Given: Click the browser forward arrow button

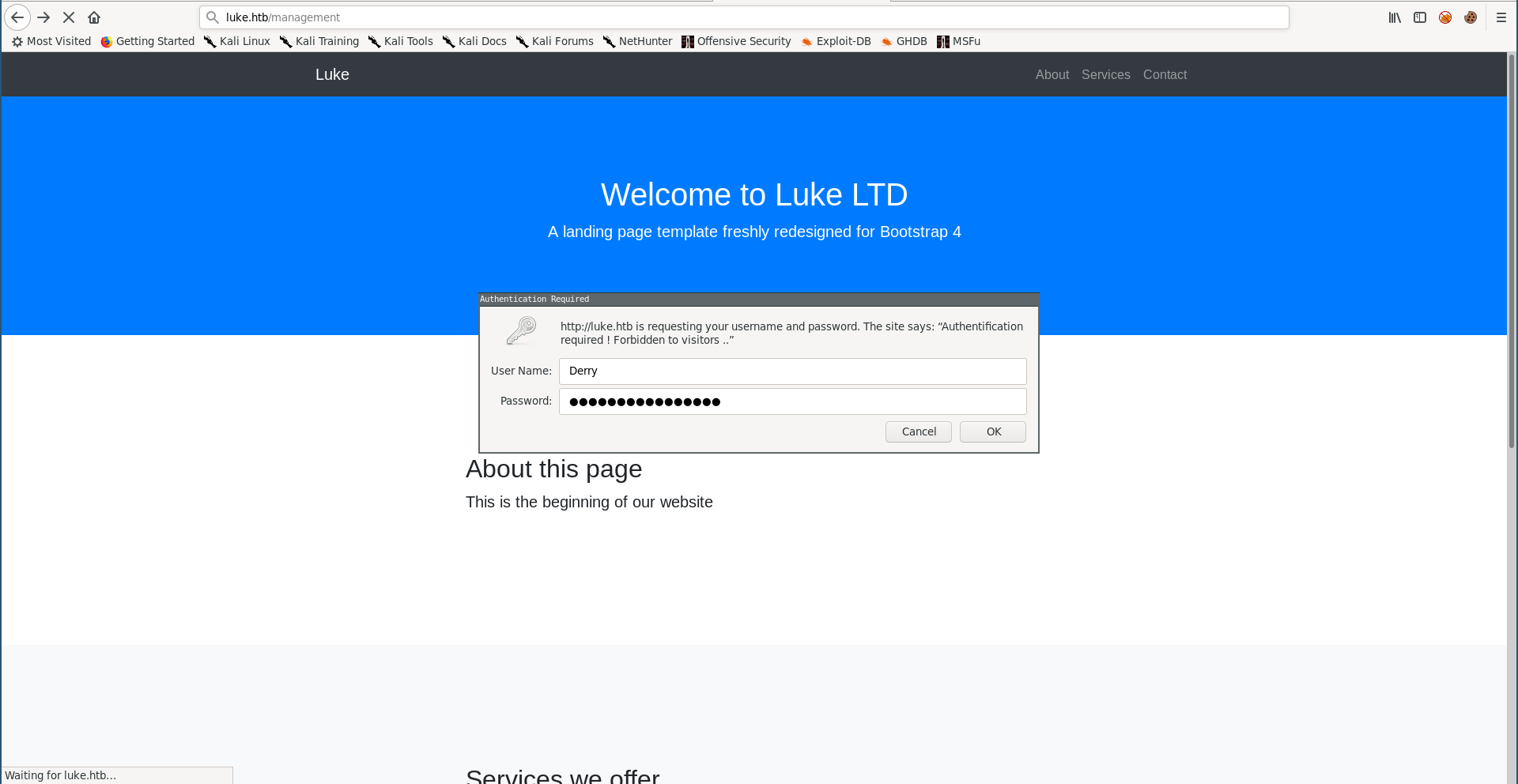Looking at the screenshot, I should tap(43, 17).
